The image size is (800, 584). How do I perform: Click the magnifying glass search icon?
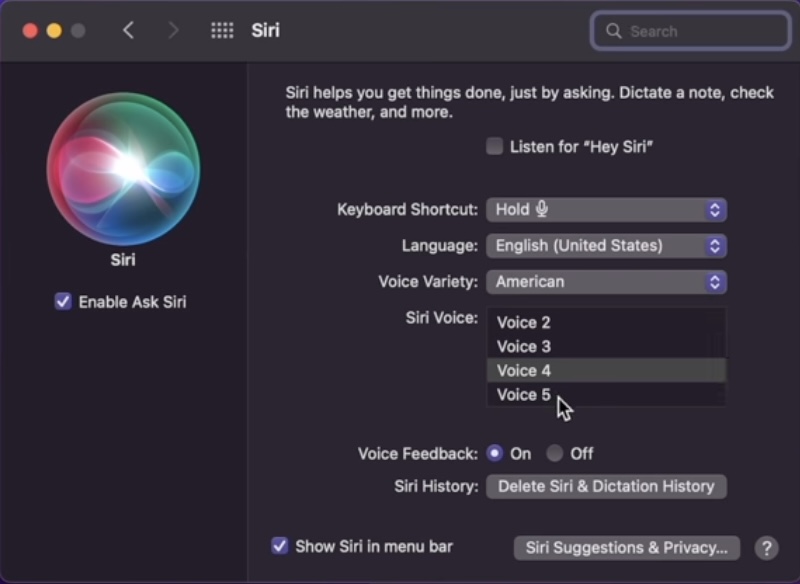pos(613,31)
